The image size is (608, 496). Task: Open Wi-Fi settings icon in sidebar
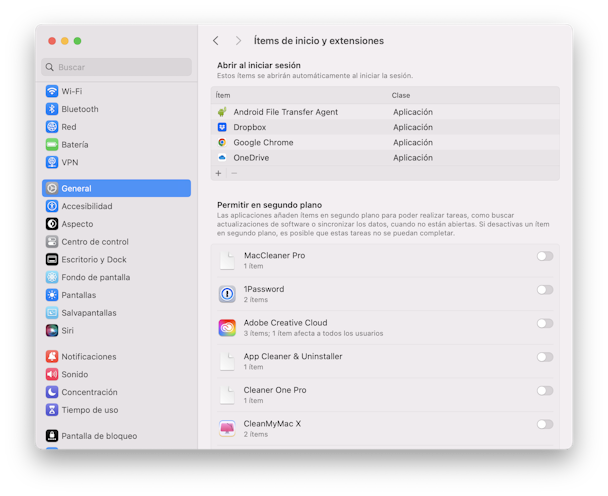coord(52,91)
